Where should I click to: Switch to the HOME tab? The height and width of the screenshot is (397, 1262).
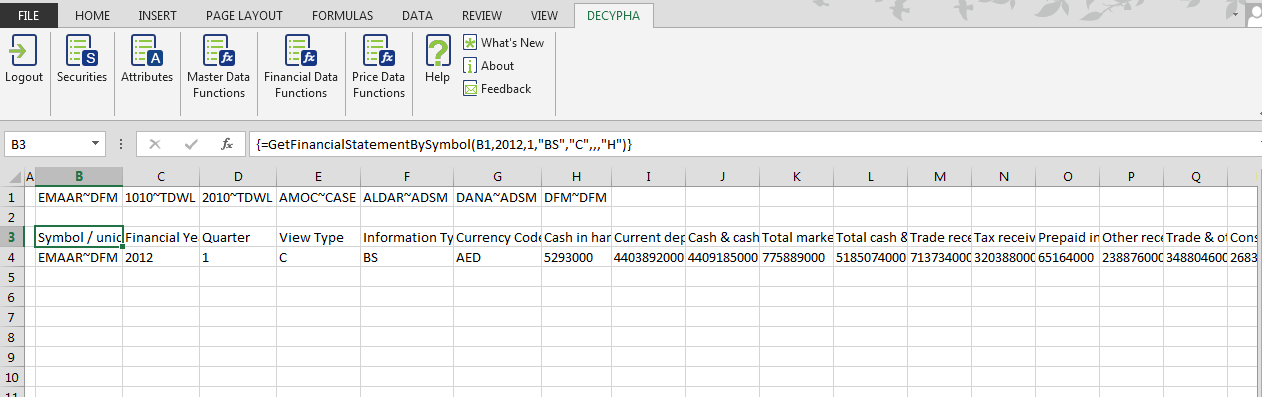point(93,15)
